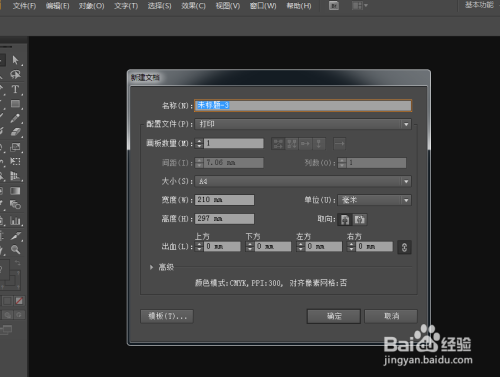Viewport: 500px width, 377px height.
Task: Choose landscape orientation
Action: click(360, 219)
